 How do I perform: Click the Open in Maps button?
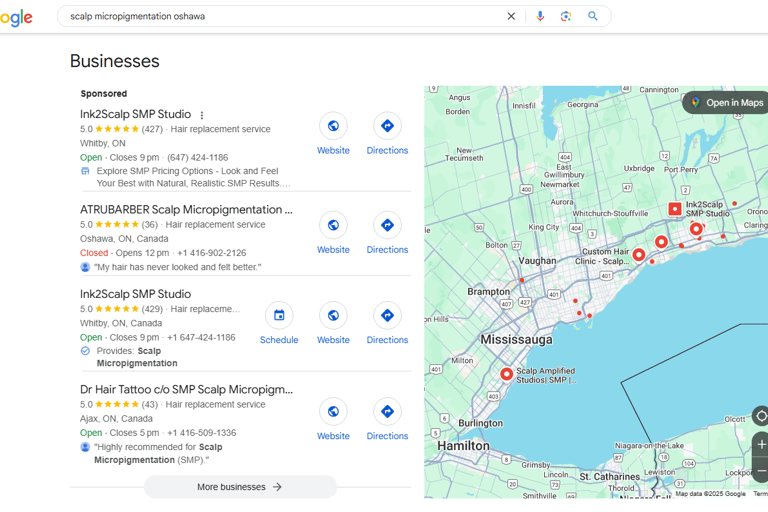point(726,102)
